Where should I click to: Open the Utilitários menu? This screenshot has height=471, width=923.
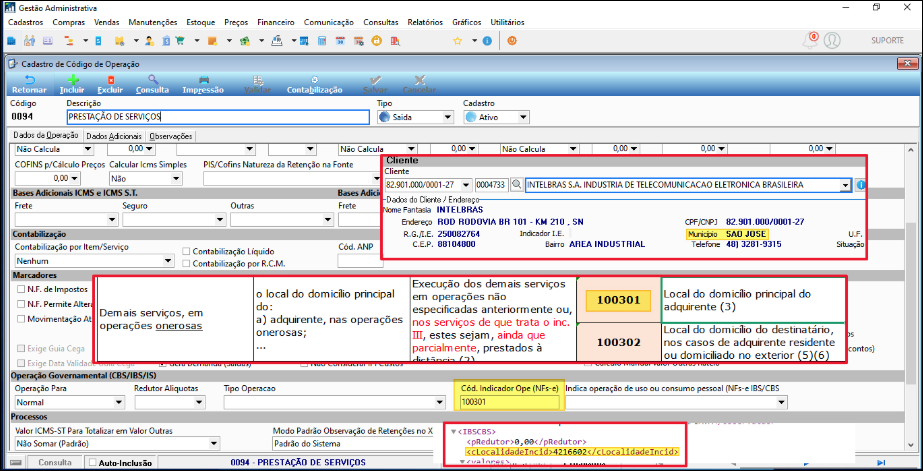[x=507, y=22]
